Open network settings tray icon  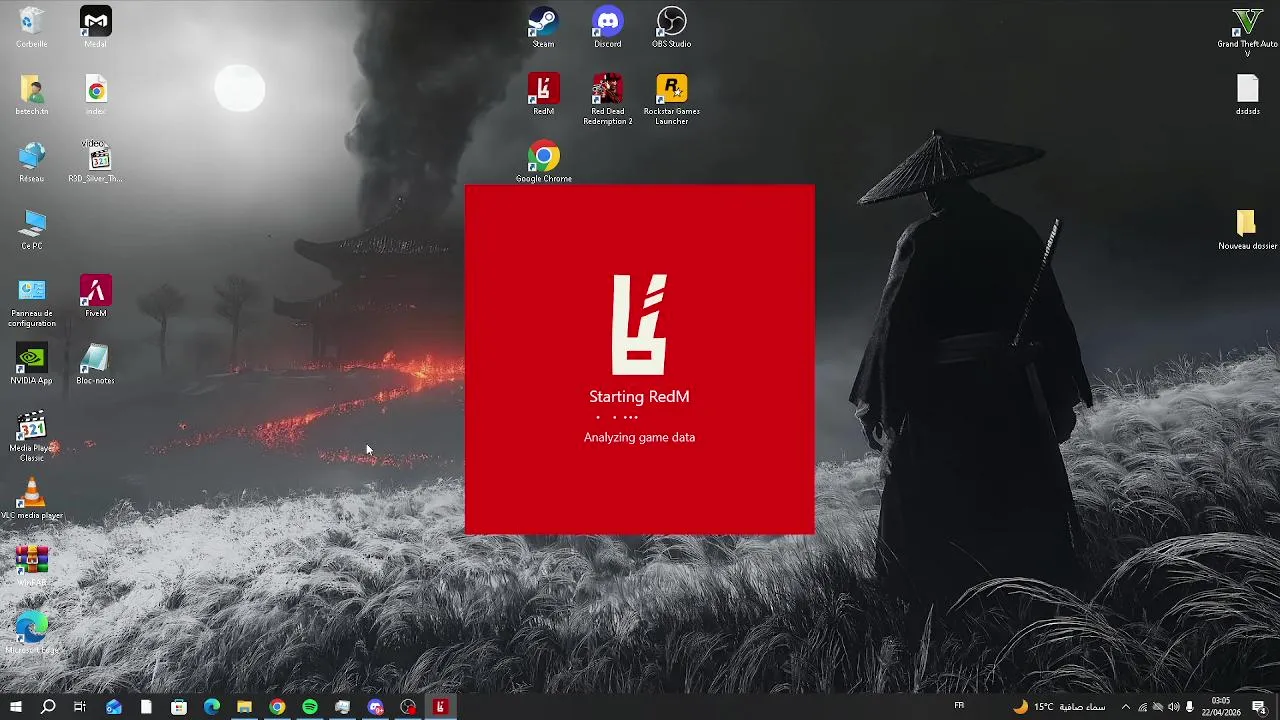coord(1142,707)
